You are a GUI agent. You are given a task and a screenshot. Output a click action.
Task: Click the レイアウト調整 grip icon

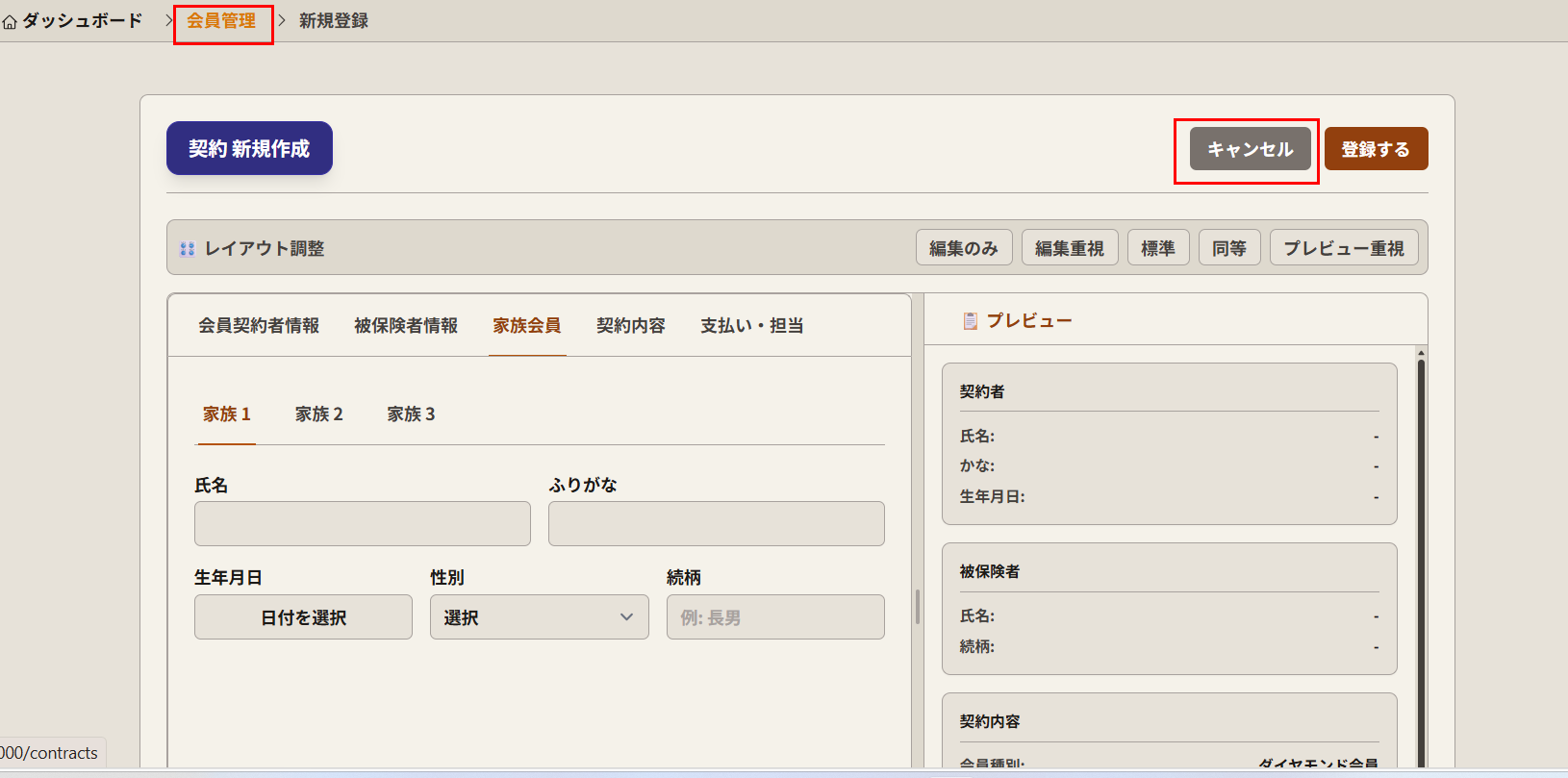187,249
